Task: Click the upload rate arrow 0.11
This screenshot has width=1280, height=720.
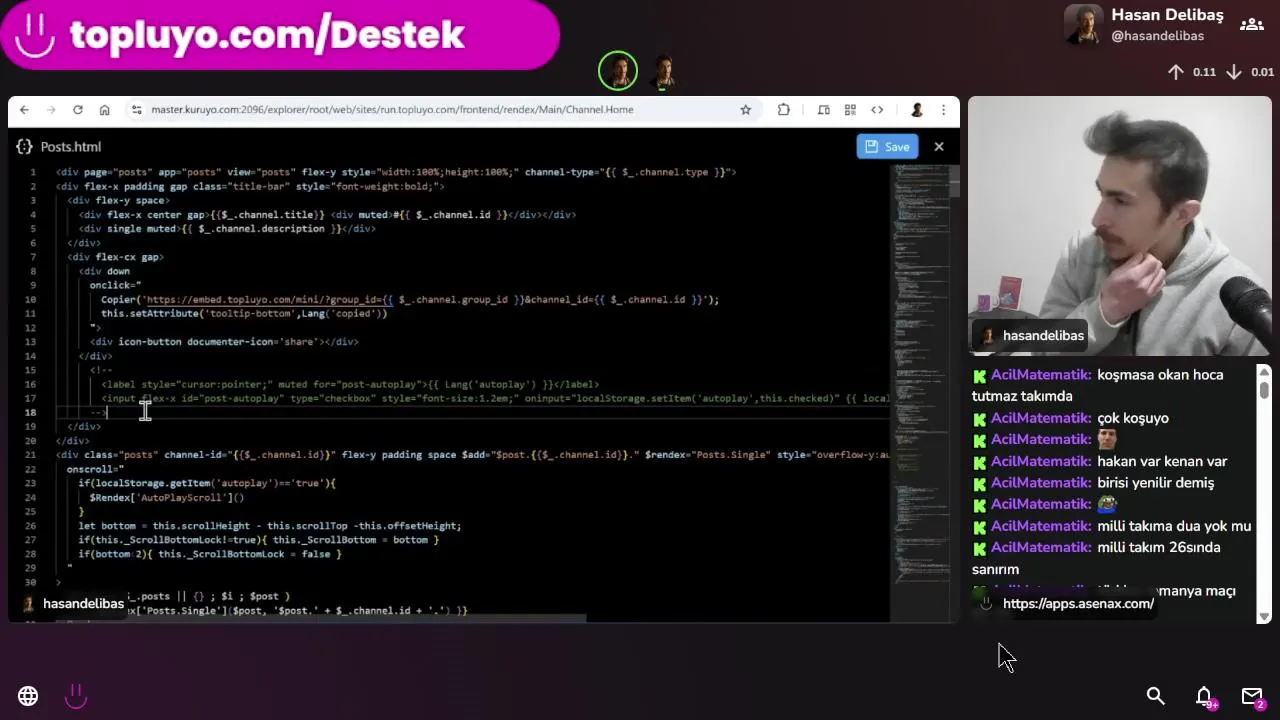Action: tap(1176, 72)
